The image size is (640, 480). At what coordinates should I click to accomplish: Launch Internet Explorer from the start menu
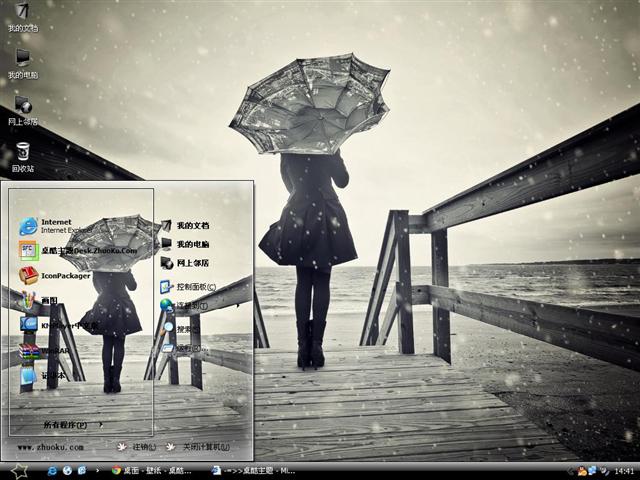click(55, 226)
